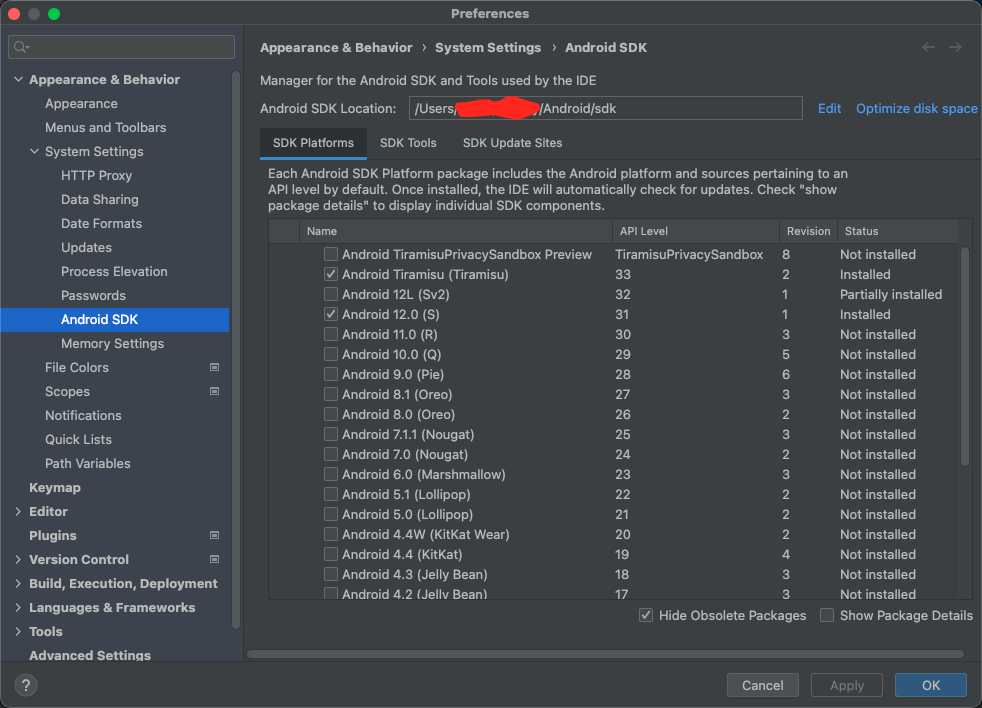Click the forward navigation arrow

point(955,47)
